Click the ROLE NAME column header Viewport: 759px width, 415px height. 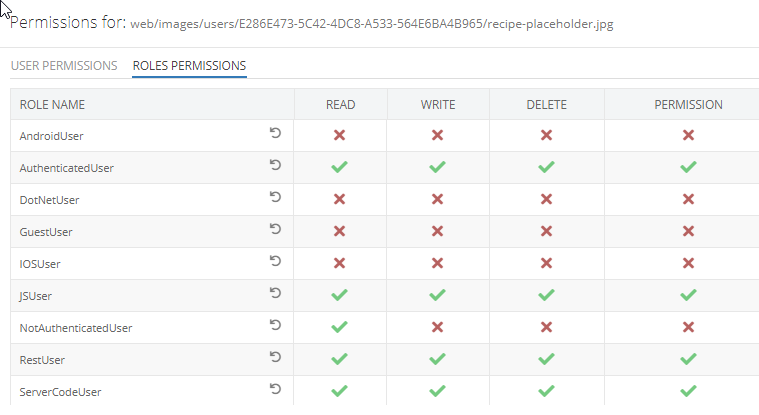(x=52, y=105)
